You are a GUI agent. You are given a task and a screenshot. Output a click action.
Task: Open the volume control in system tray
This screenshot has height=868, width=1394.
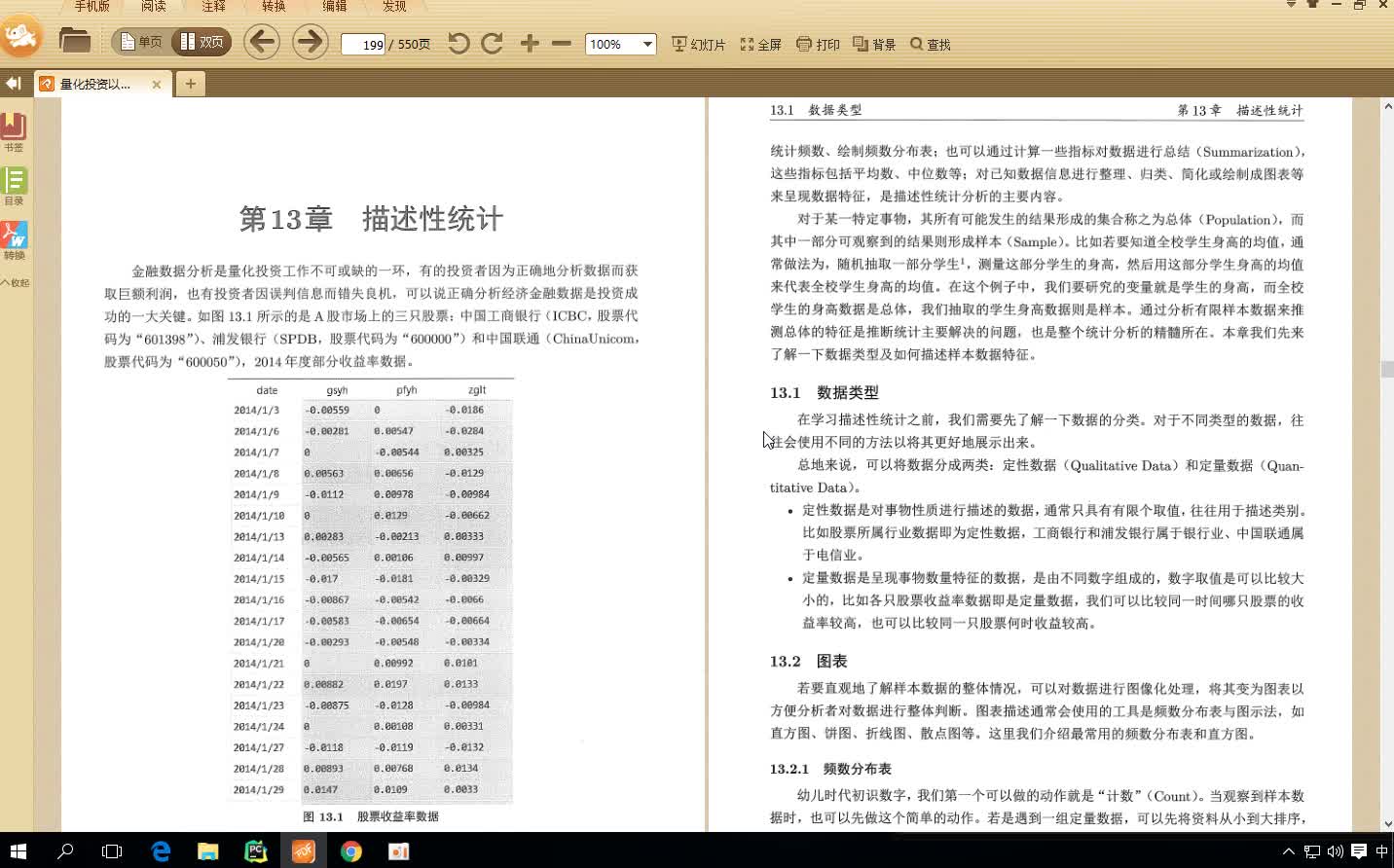[x=1335, y=851]
